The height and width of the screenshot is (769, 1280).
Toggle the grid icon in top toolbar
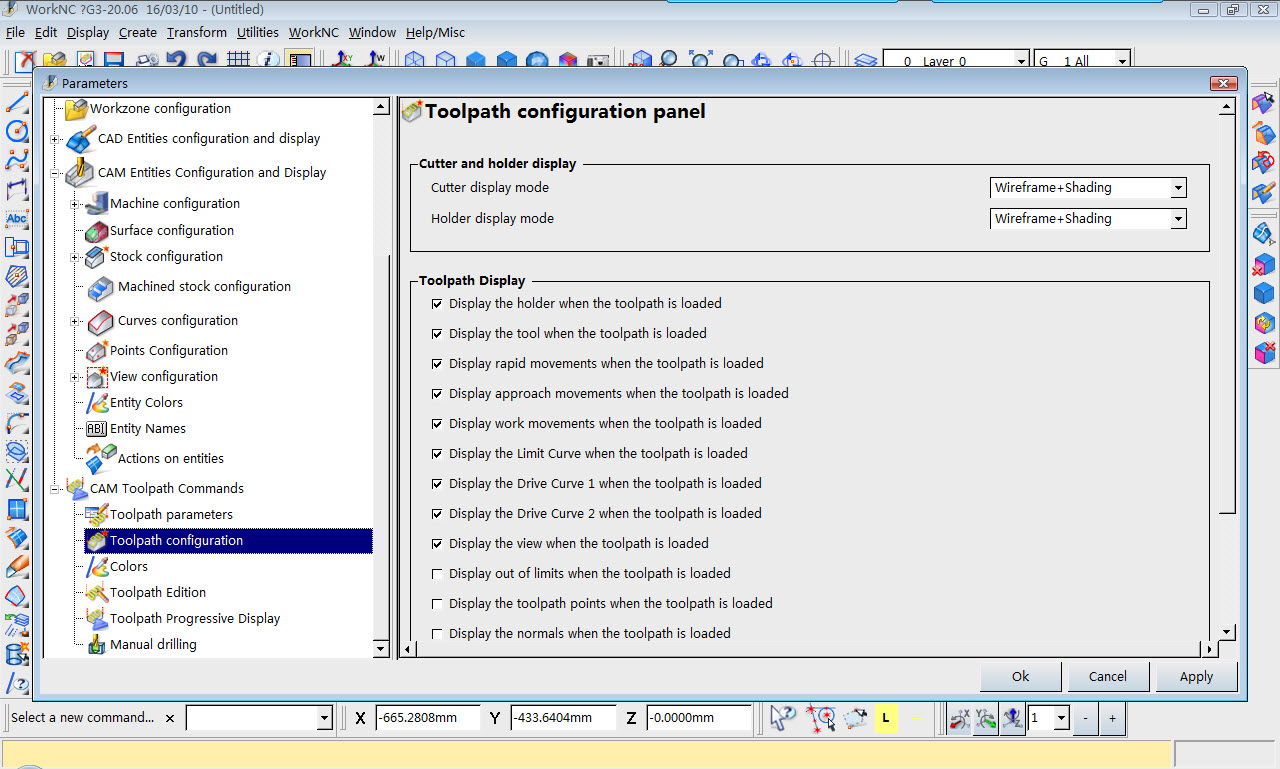click(238, 60)
